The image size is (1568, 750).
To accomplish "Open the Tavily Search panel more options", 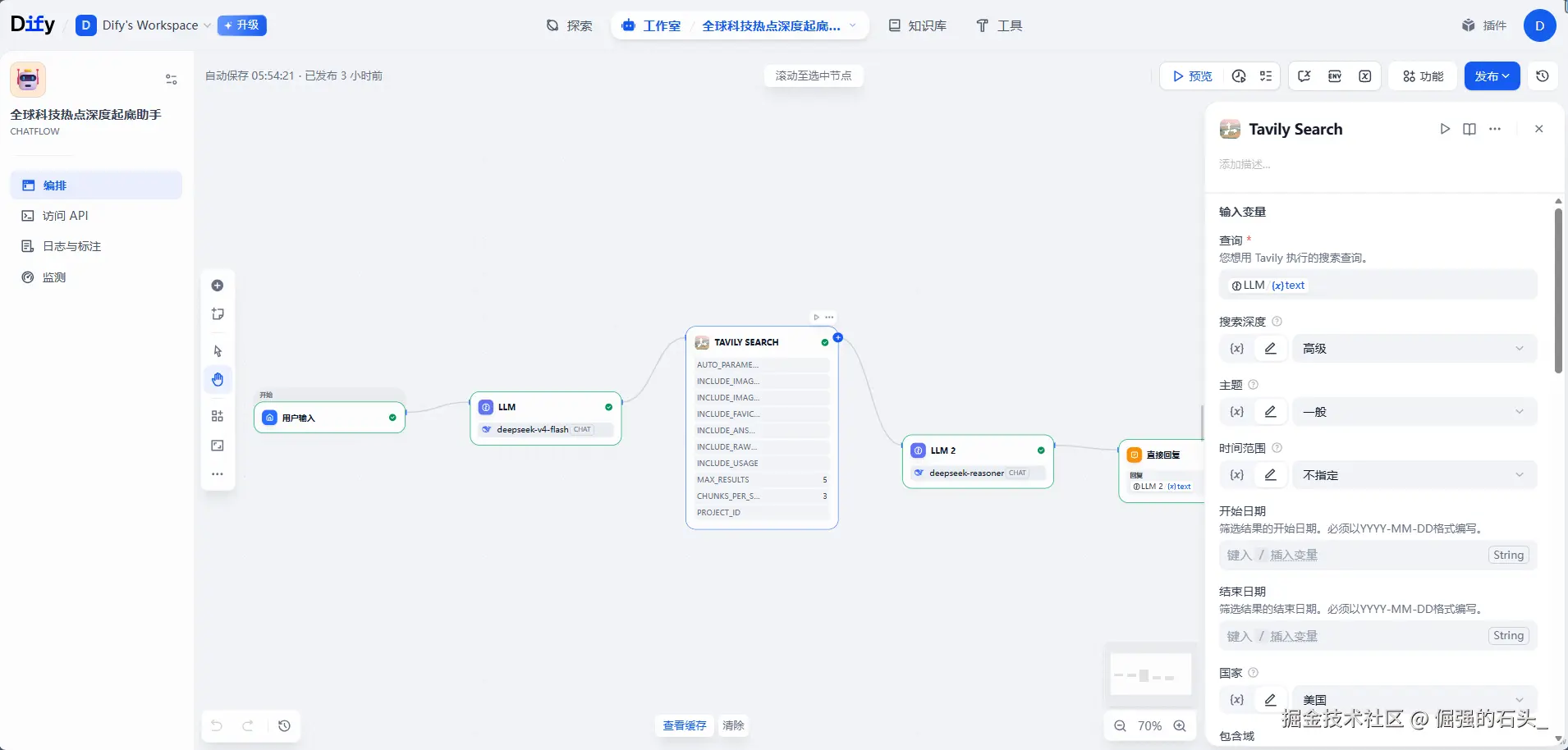I will [x=1495, y=129].
